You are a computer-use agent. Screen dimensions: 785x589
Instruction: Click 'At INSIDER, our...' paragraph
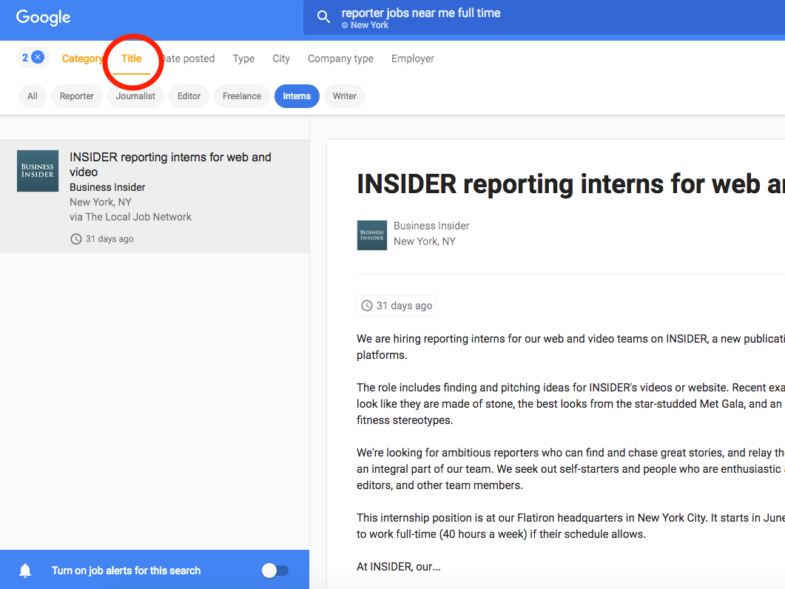click(x=399, y=566)
